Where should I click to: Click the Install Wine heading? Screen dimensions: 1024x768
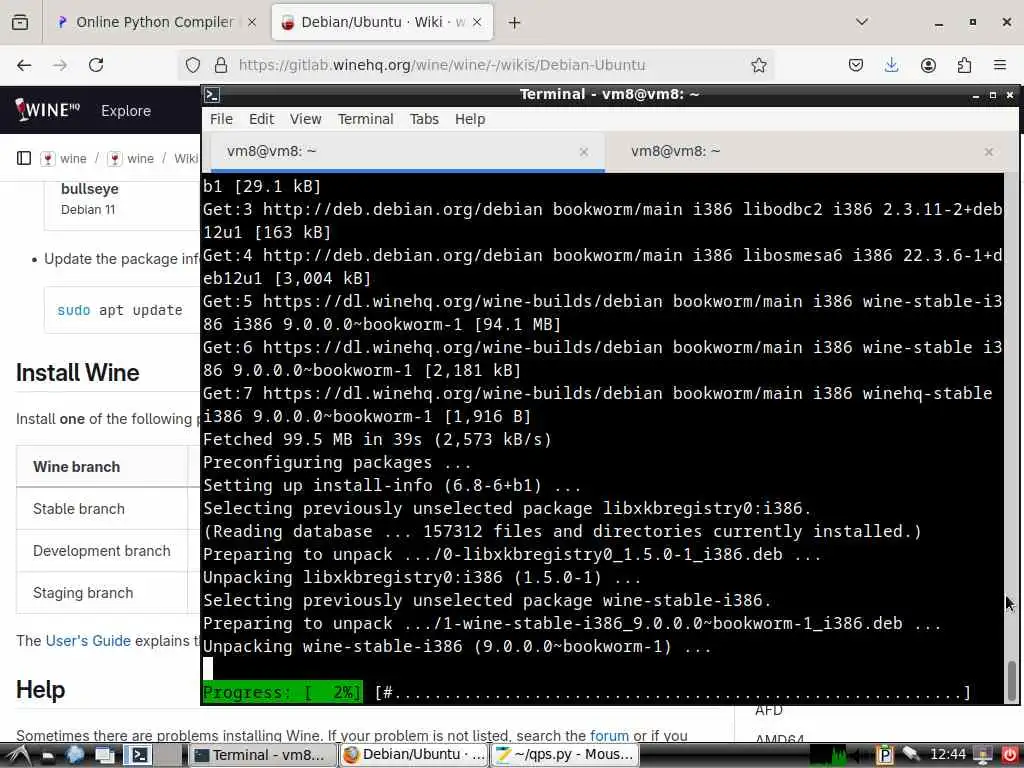click(78, 373)
